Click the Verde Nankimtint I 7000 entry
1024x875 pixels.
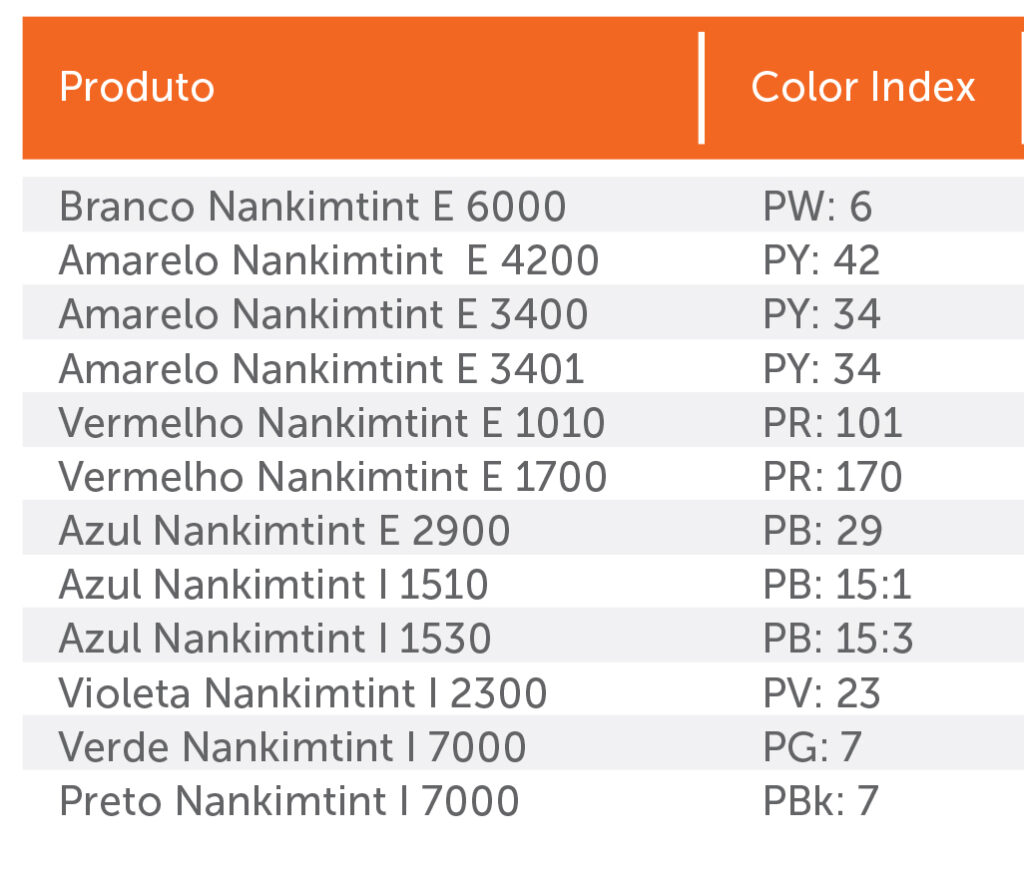pos(292,747)
